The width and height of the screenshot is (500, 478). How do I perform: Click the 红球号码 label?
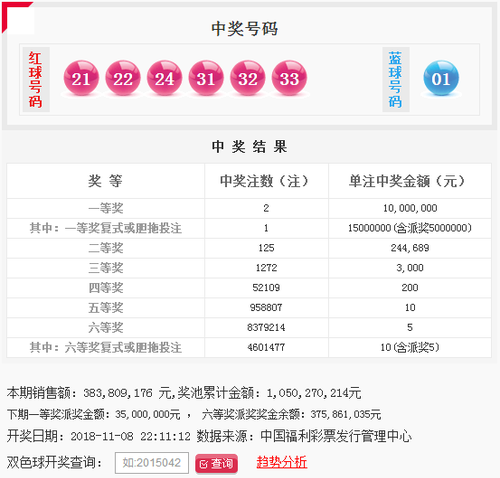coord(36,79)
